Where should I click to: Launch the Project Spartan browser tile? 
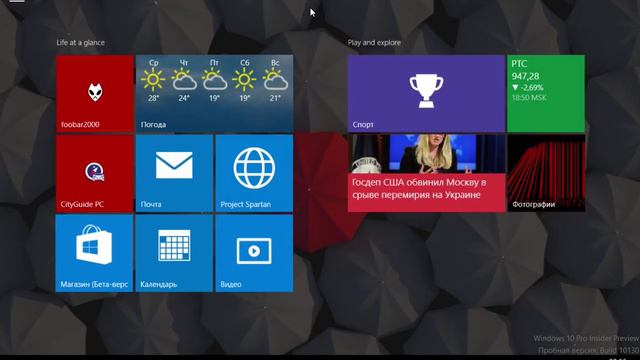click(254, 173)
